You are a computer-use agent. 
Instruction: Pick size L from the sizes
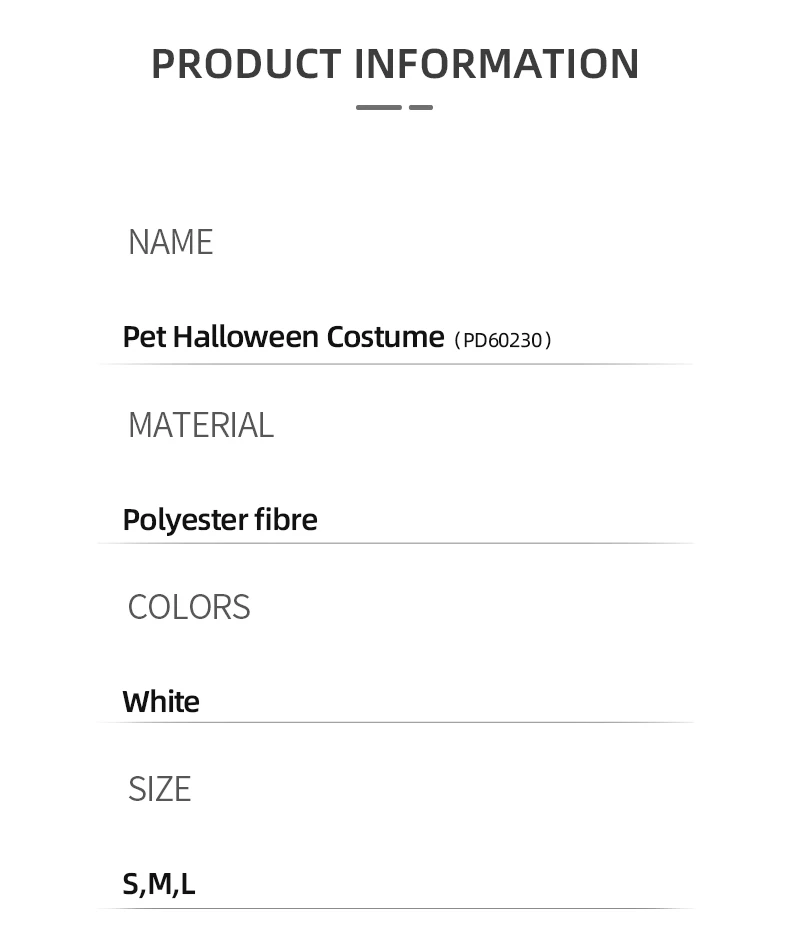(x=188, y=884)
